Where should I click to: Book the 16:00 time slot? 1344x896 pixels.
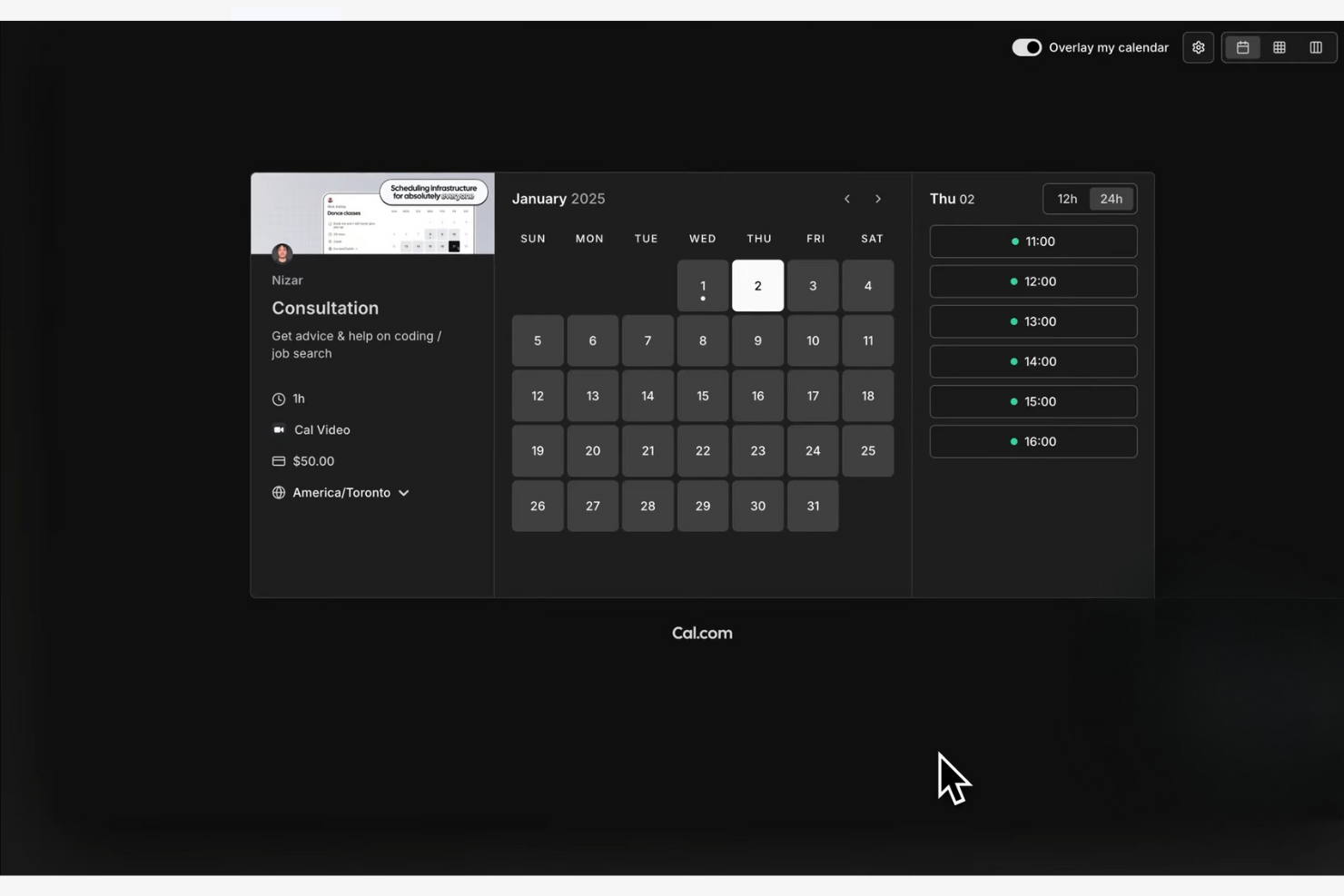(x=1033, y=441)
